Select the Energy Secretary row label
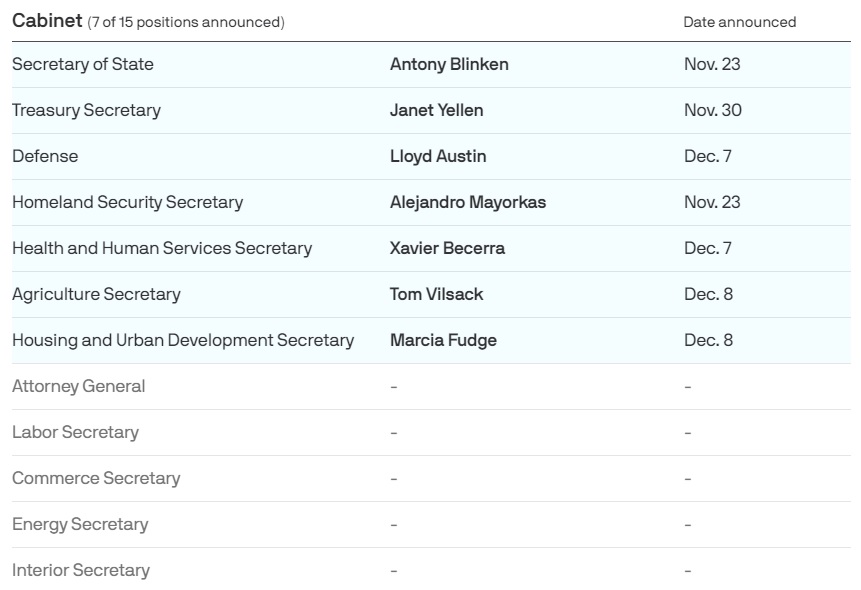 (x=80, y=525)
